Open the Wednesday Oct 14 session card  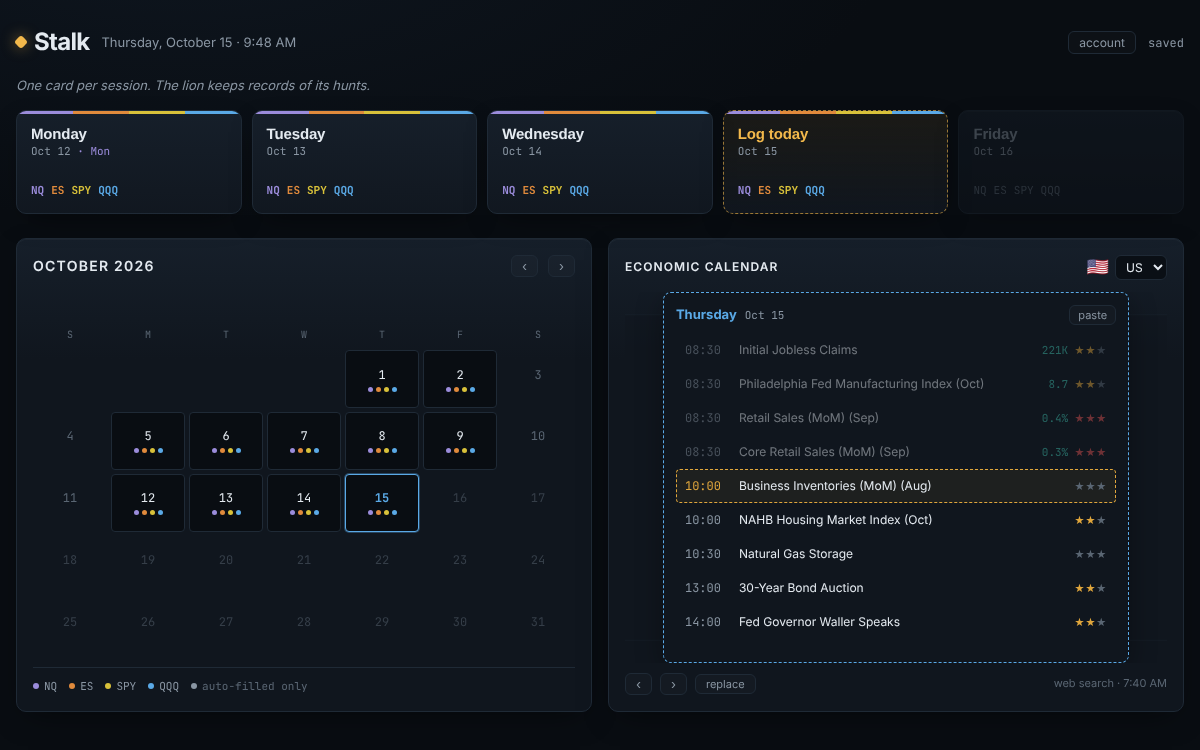(600, 162)
